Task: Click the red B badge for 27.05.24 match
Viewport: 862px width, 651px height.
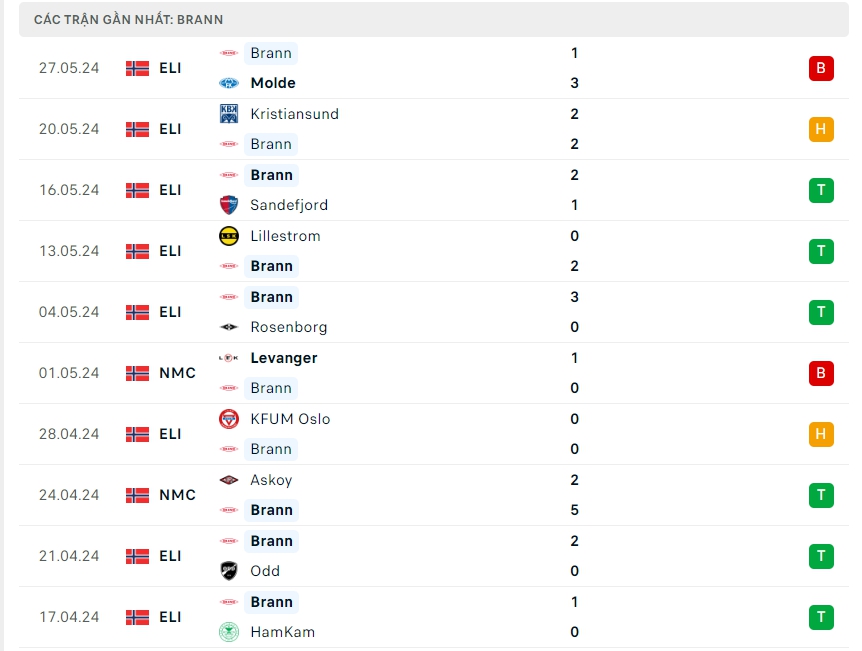Action: tap(821, 68)
